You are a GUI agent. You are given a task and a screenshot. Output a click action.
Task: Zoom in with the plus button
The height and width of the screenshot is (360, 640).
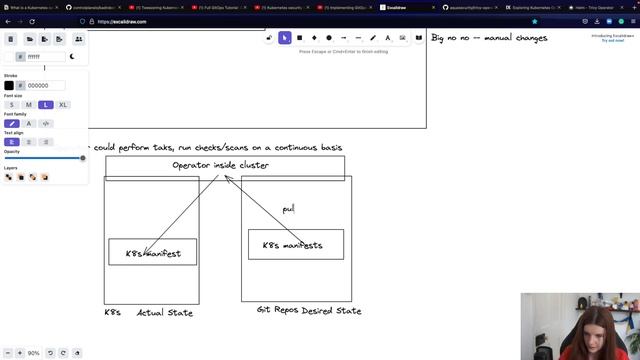(x=20, y=353)
